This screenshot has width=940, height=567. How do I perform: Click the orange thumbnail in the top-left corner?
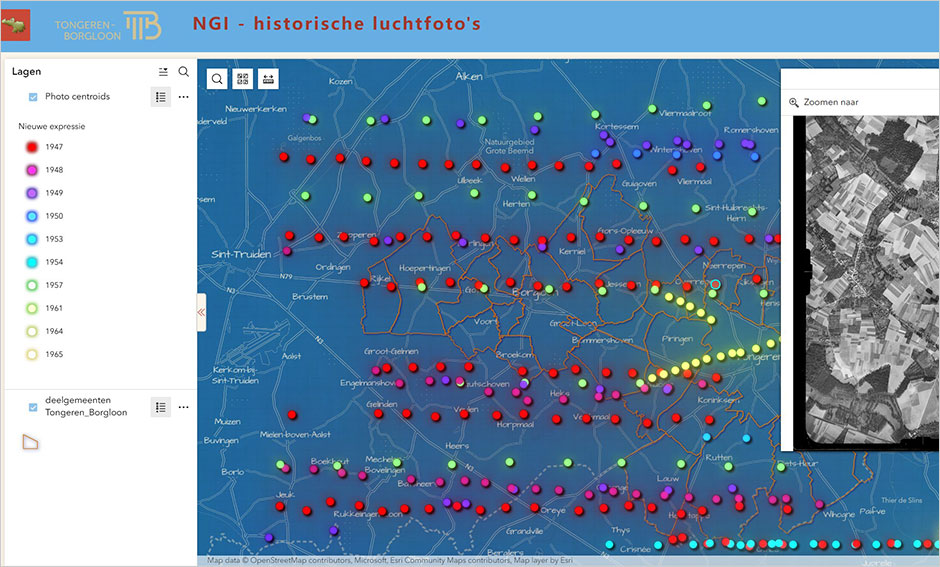pos(16,26)
